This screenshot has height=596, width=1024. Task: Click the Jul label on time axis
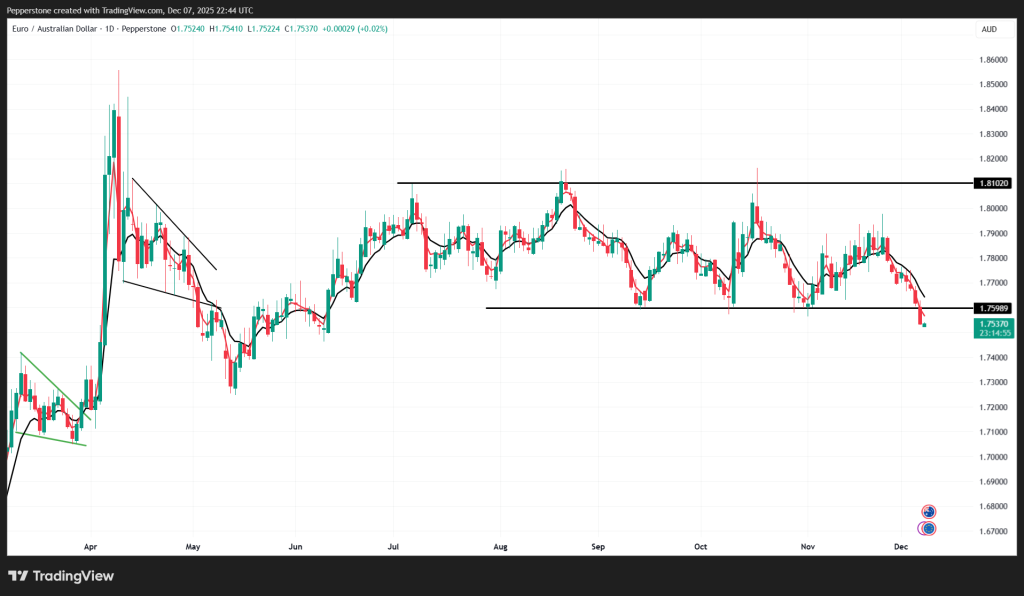[x=394, y=548]
